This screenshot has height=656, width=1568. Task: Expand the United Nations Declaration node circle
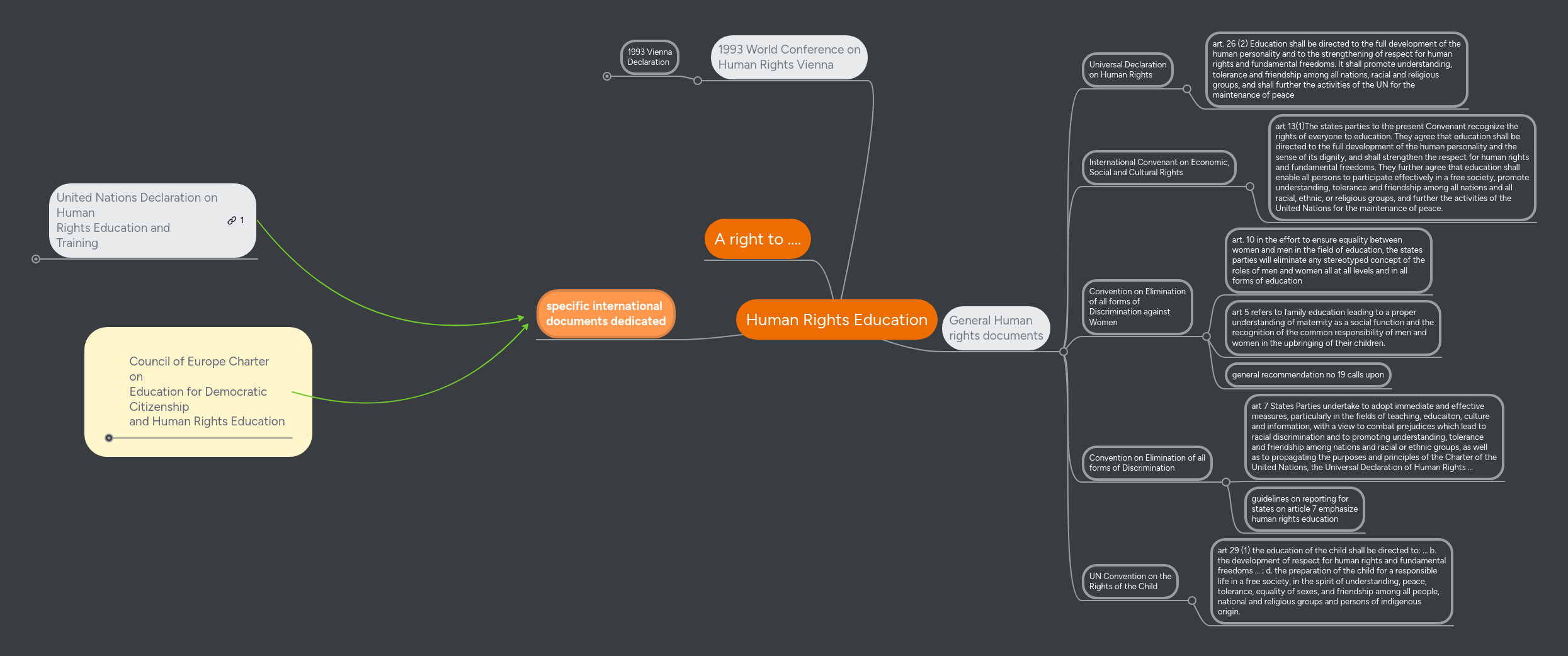tap(36, 259)
